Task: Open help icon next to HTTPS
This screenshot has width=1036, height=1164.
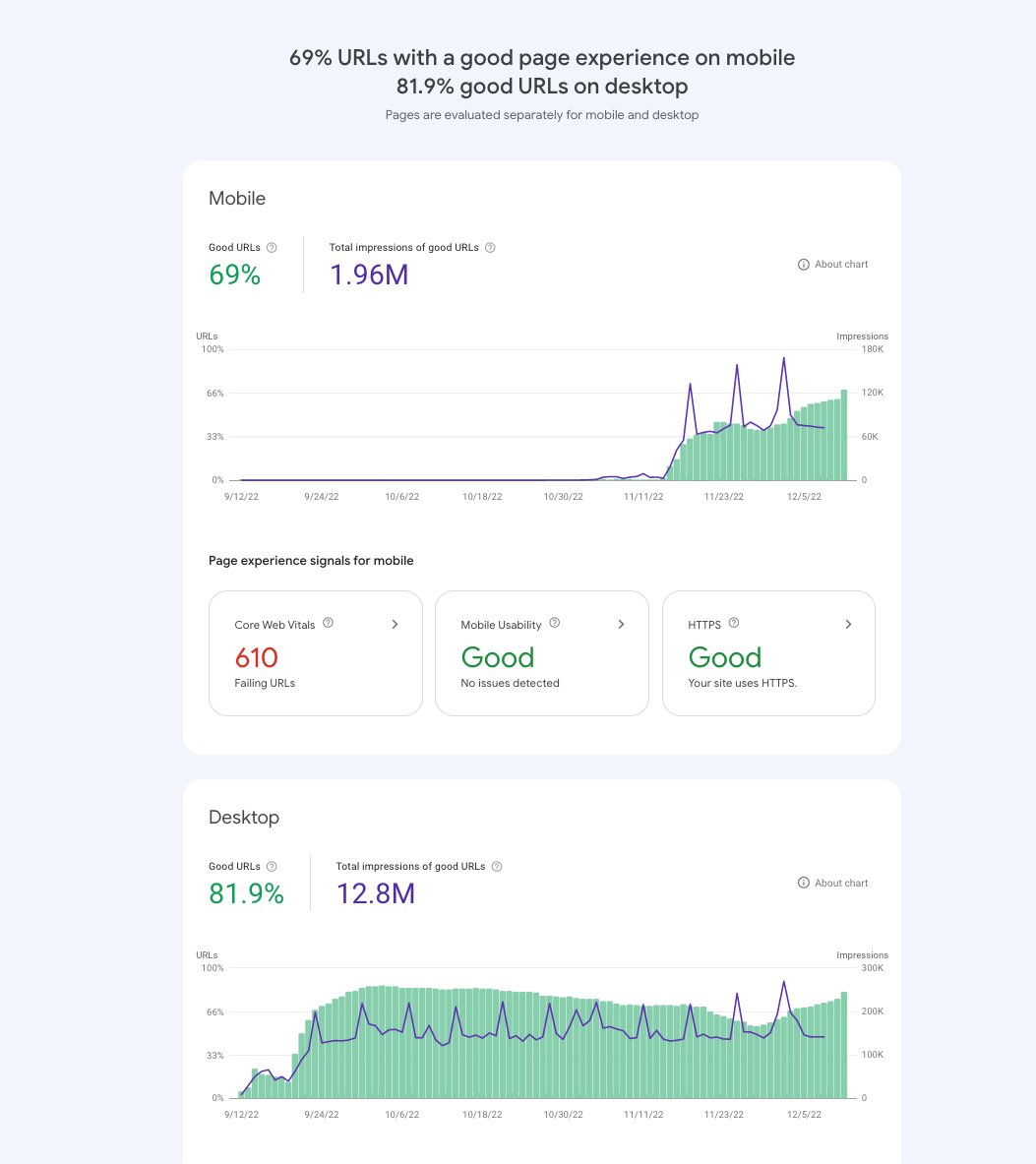Action: [734, 623]
